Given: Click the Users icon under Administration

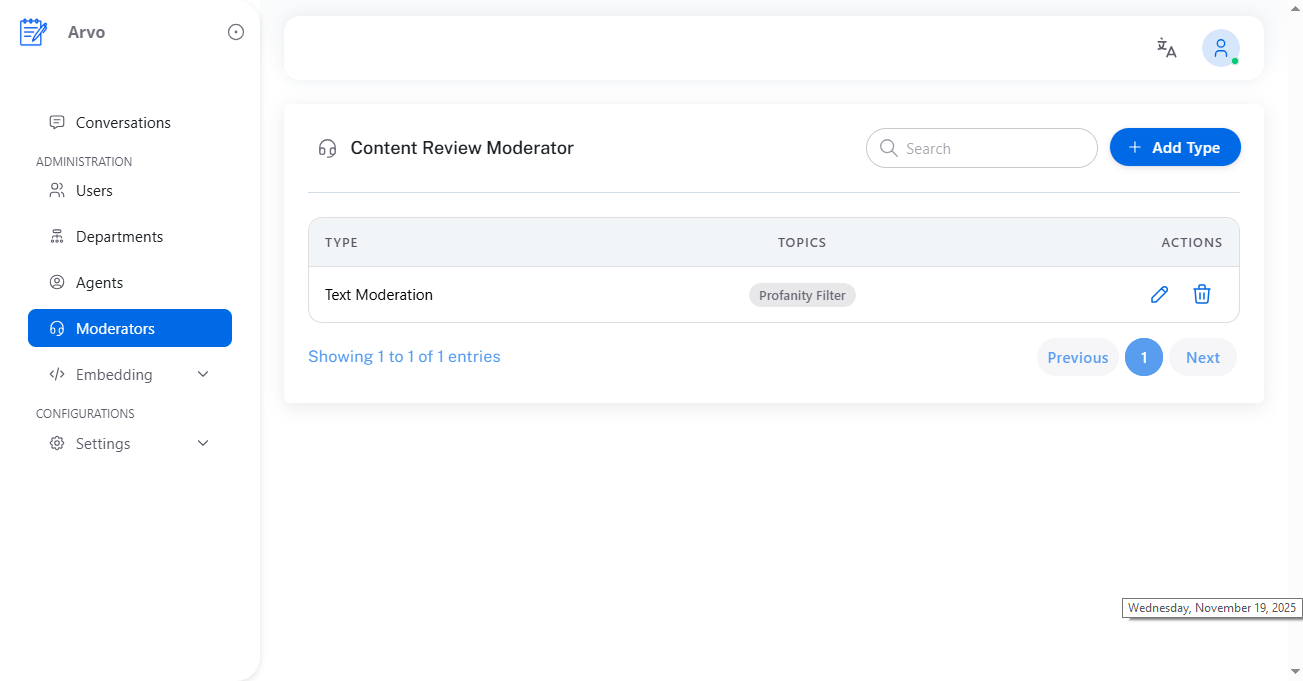Looking at the screenshot, I should pos(56,190).
